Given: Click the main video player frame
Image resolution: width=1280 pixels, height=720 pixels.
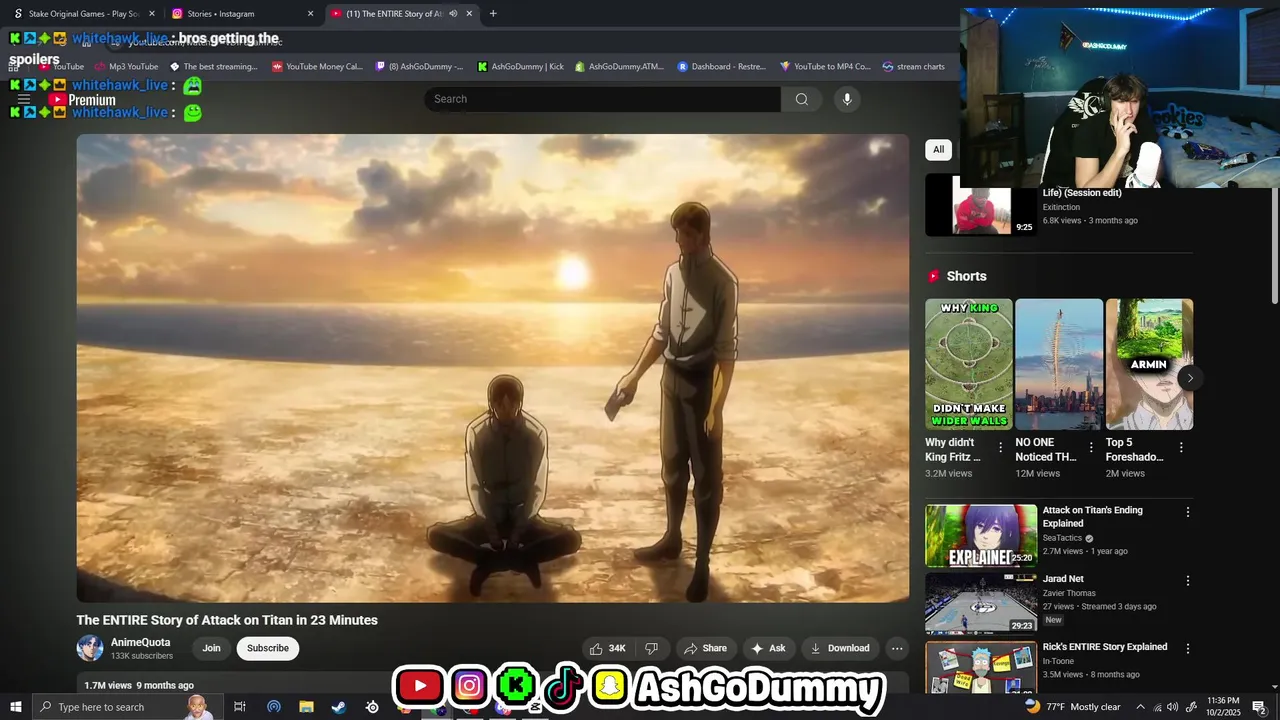Looking at the screenshot, I should (493, 368).
